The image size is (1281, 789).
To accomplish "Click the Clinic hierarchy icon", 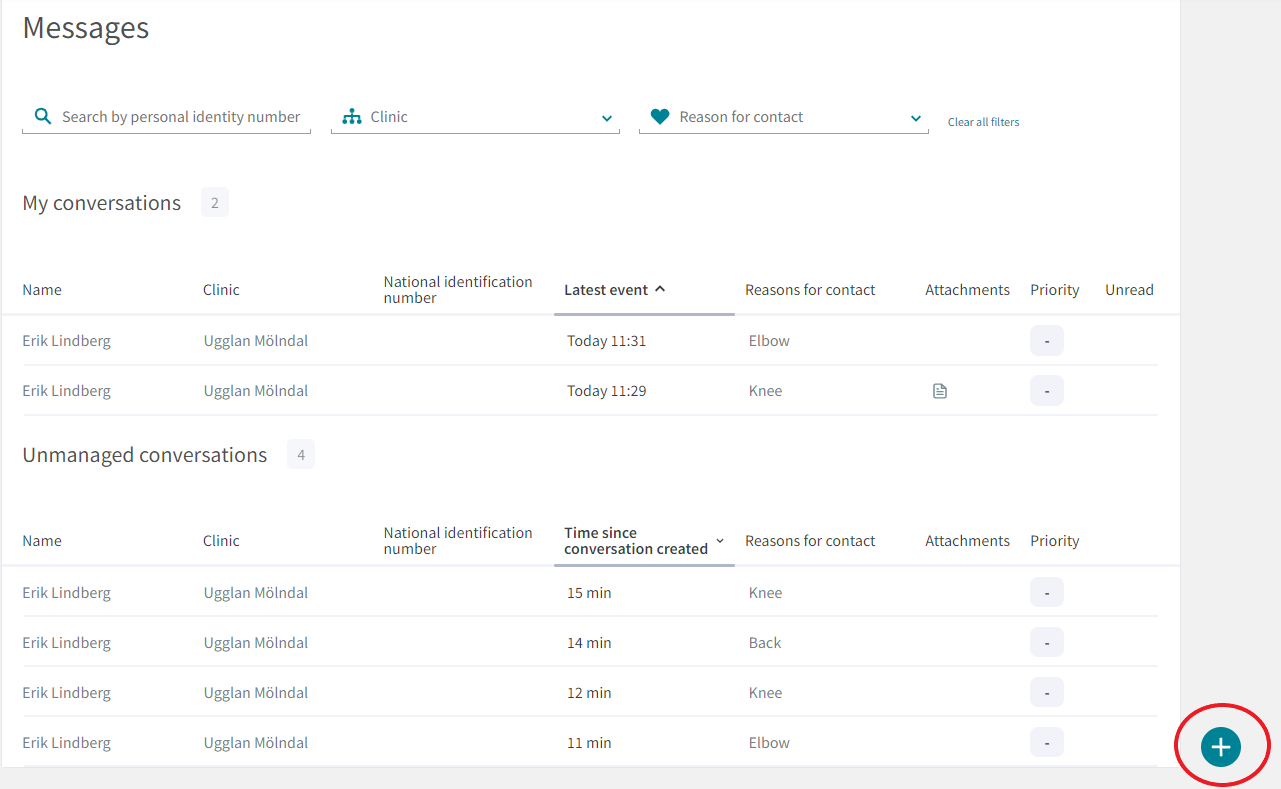I will coord(351,117).
